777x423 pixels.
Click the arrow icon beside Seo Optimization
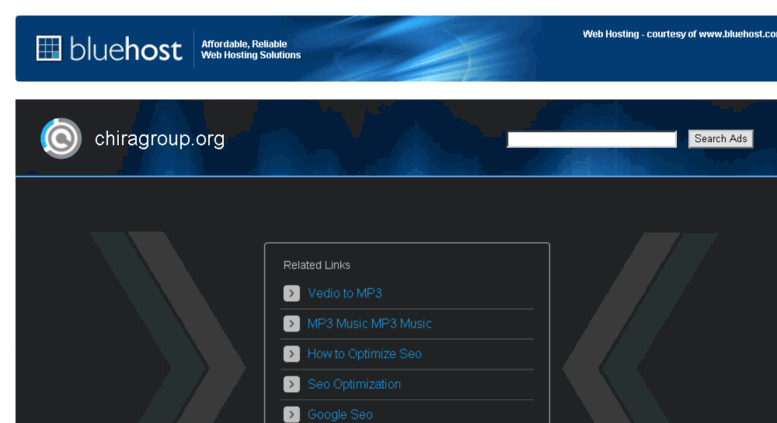pos(291,384)
